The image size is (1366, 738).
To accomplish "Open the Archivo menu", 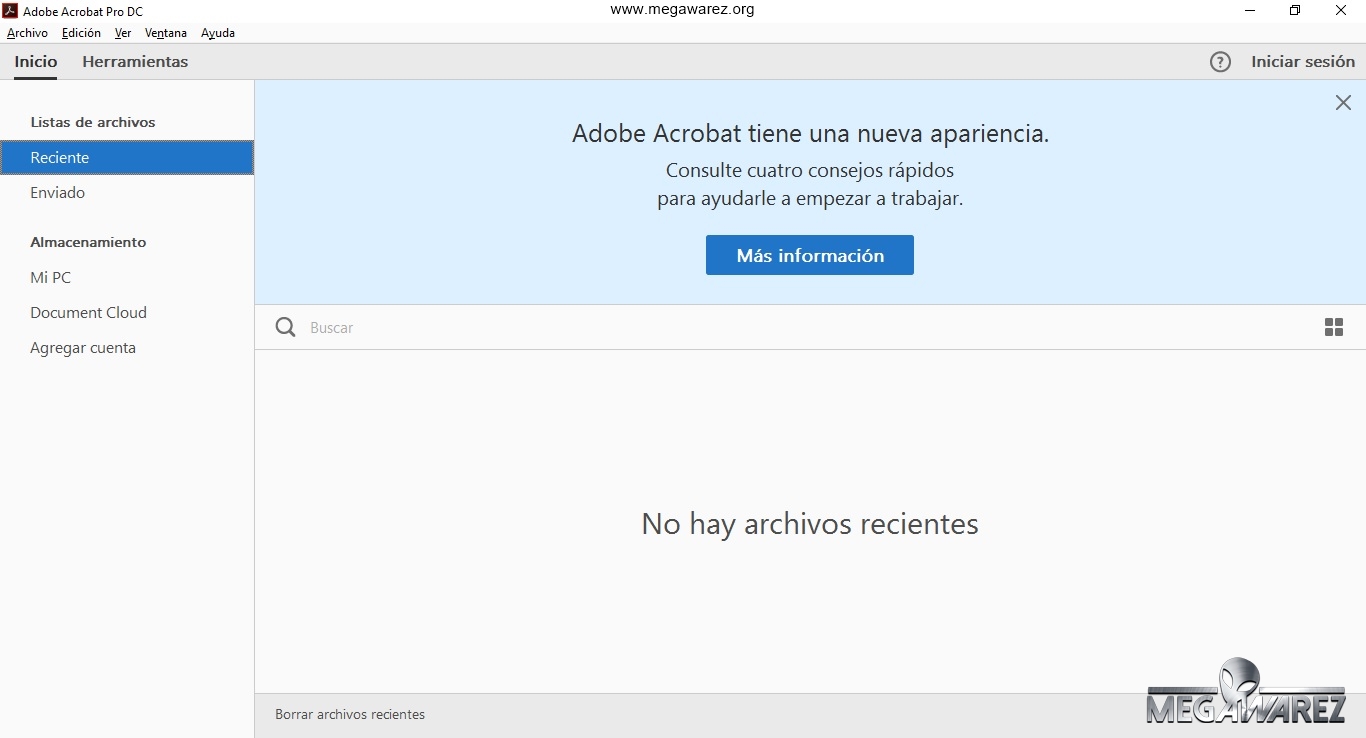I will click(27, 33).
